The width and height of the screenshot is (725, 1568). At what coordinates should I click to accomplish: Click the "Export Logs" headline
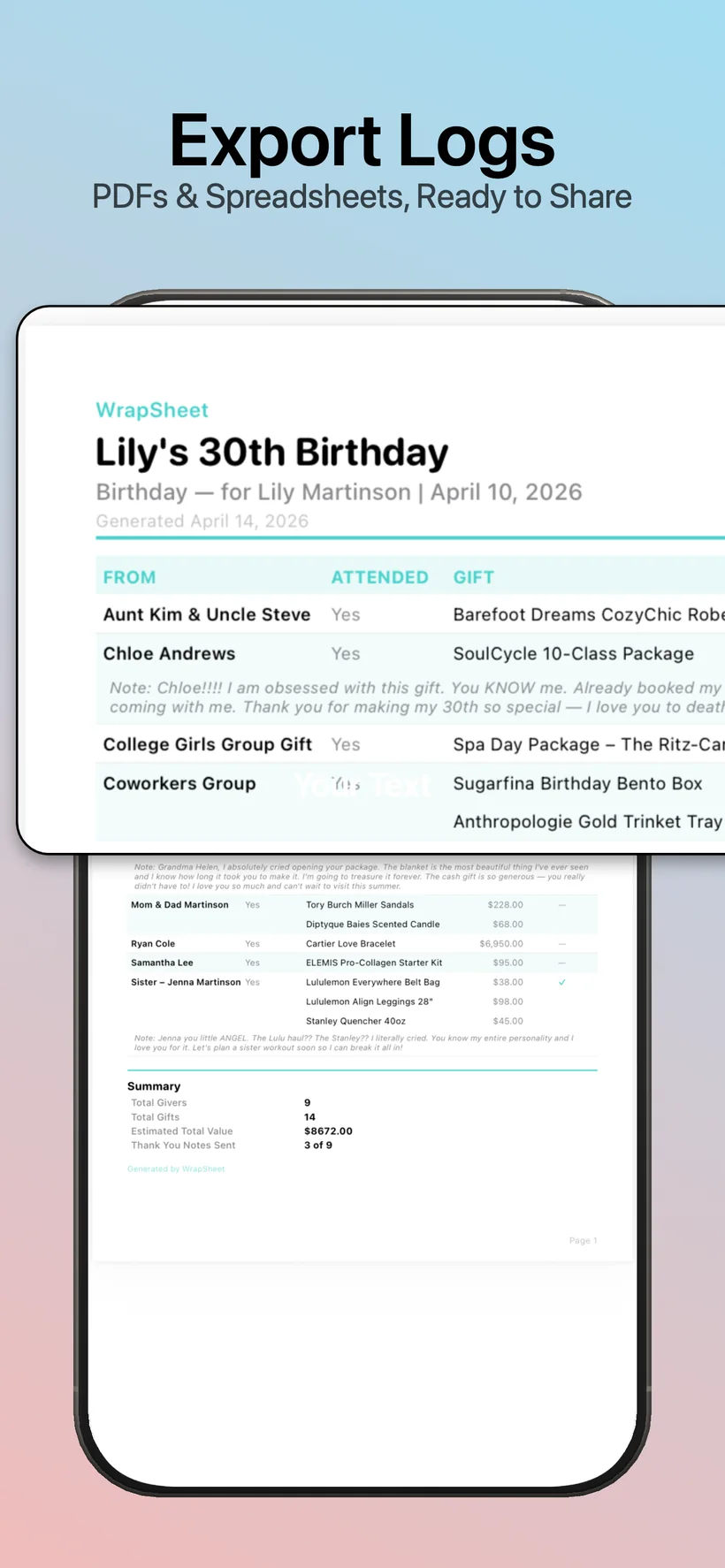click(x=362, y=141)
